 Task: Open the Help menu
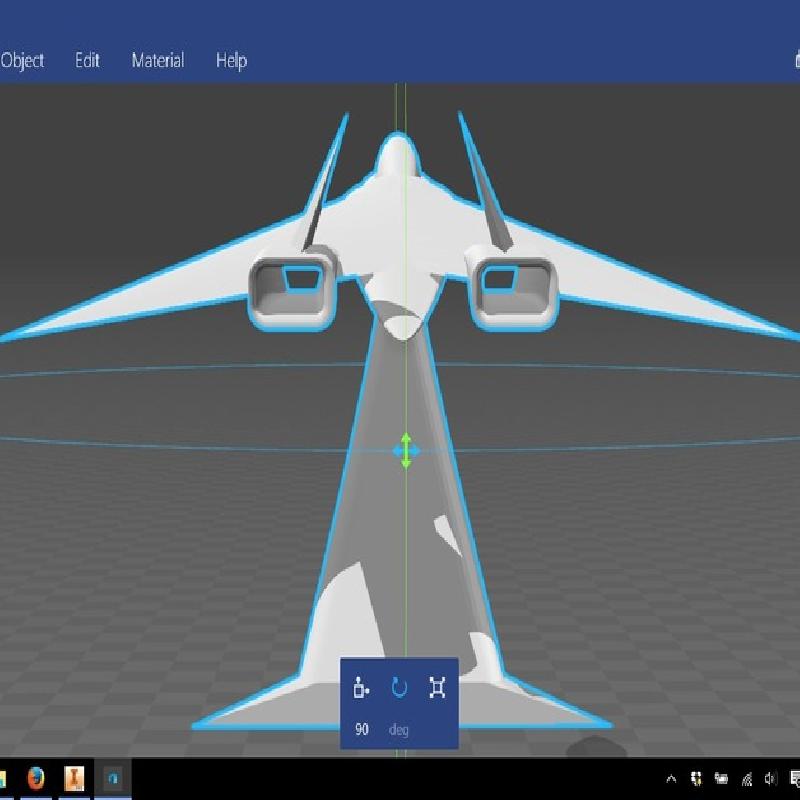click(231, 61)
